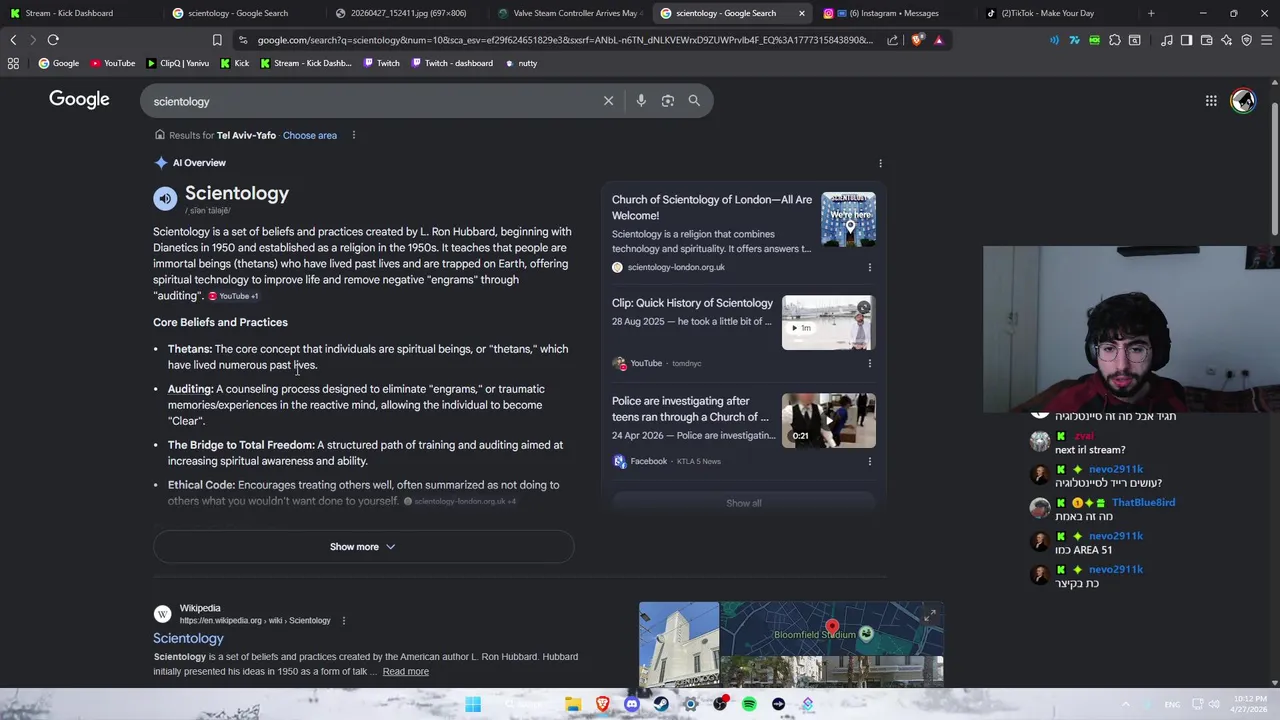Open the volume control in system tray

click(1213, 704)
